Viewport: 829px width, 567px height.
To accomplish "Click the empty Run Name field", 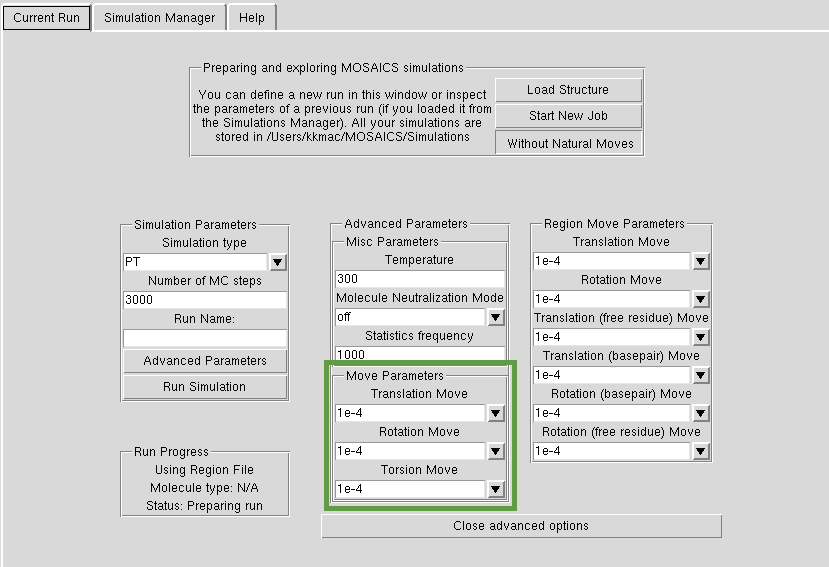I will [x=205, y=338].
